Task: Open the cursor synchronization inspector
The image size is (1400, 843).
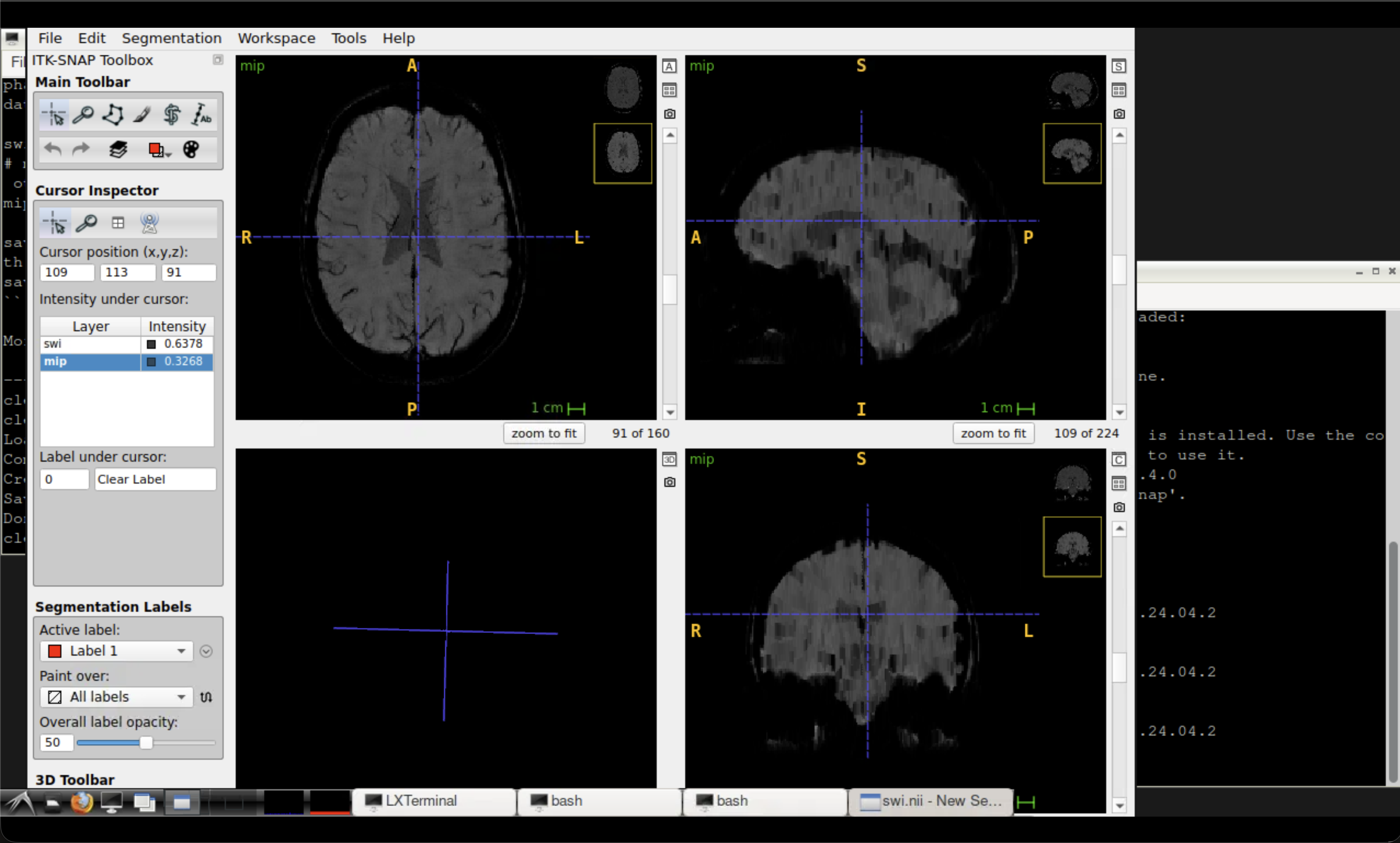Action: [149, 223]
